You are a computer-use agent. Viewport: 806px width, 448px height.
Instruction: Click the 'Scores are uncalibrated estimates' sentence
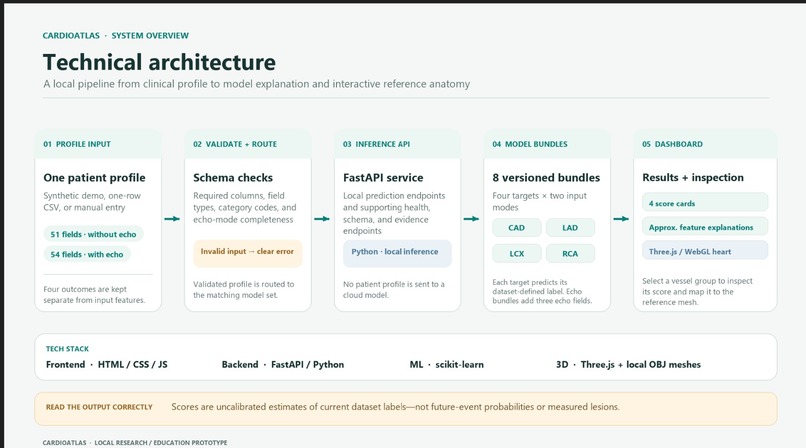pyautogui.click(x=395, y=407)
